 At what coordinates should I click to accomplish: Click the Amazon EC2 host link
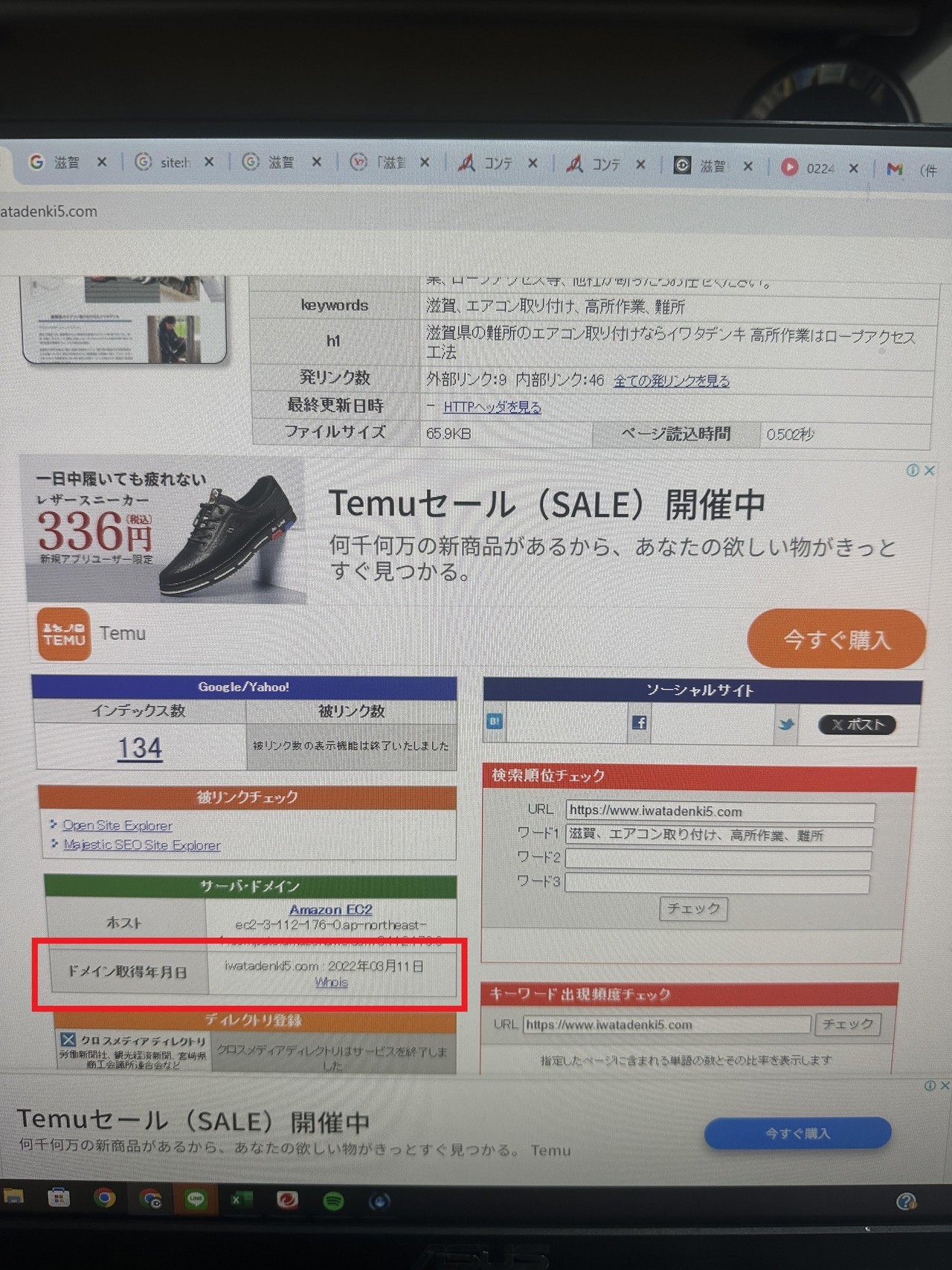click(330, 909)
